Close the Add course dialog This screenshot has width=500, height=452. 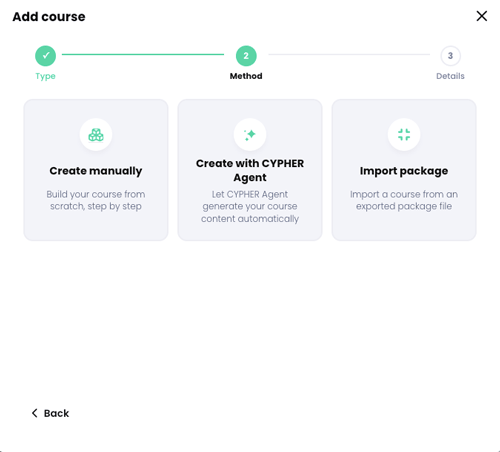pos(482,16)
